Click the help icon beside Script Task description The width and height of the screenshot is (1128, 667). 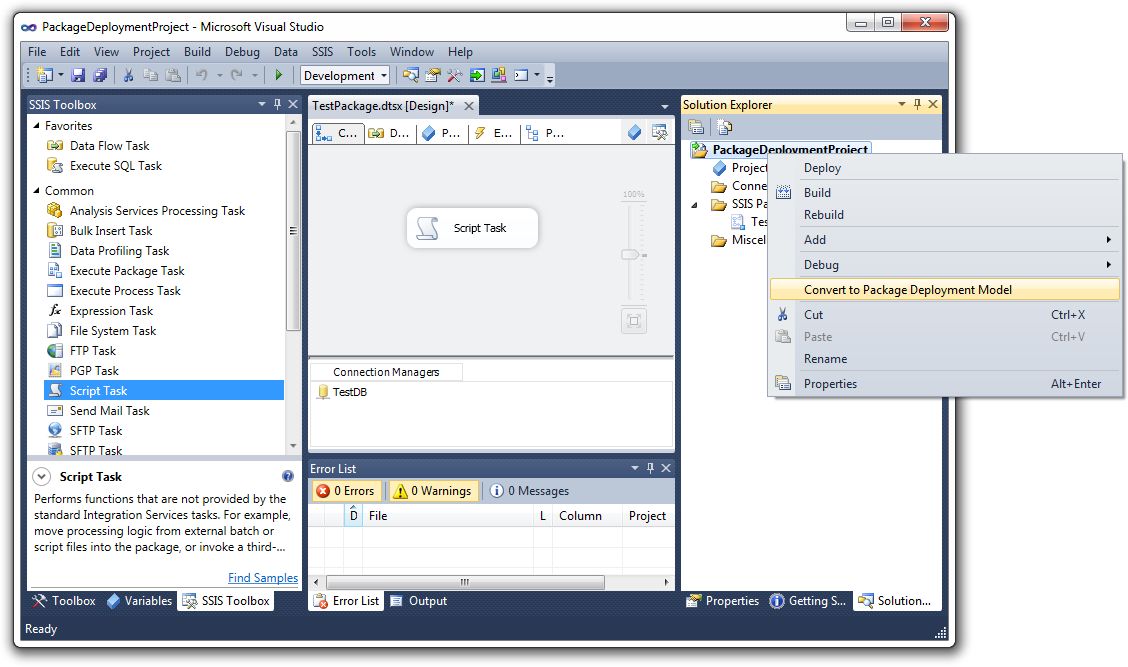coord(288,476)
